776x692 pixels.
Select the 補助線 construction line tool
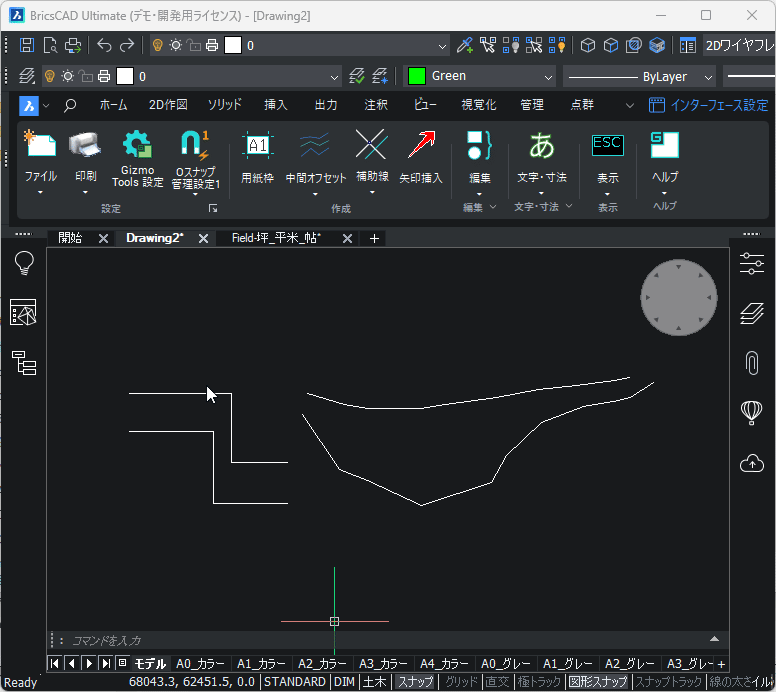[371, 146]
